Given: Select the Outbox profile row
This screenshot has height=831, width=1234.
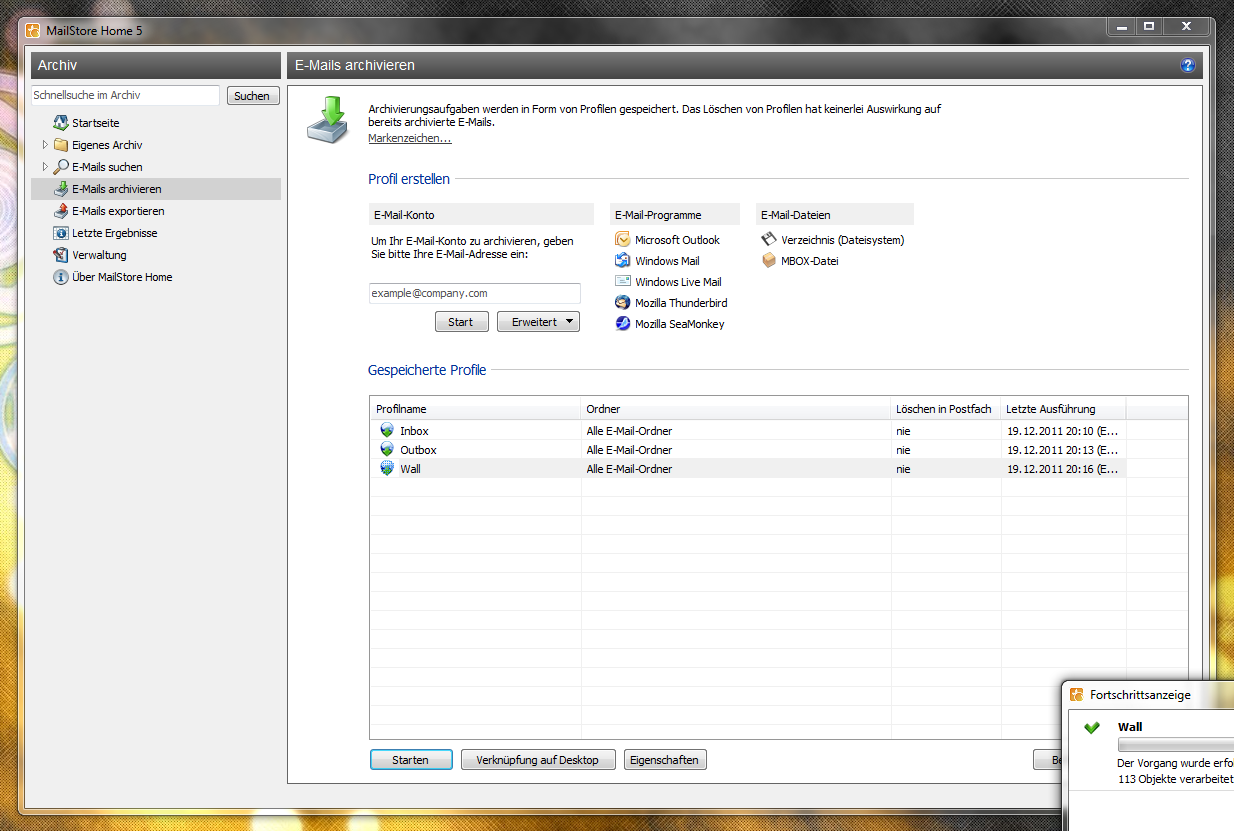Looking at the screenshot, I should pos(418,450).
